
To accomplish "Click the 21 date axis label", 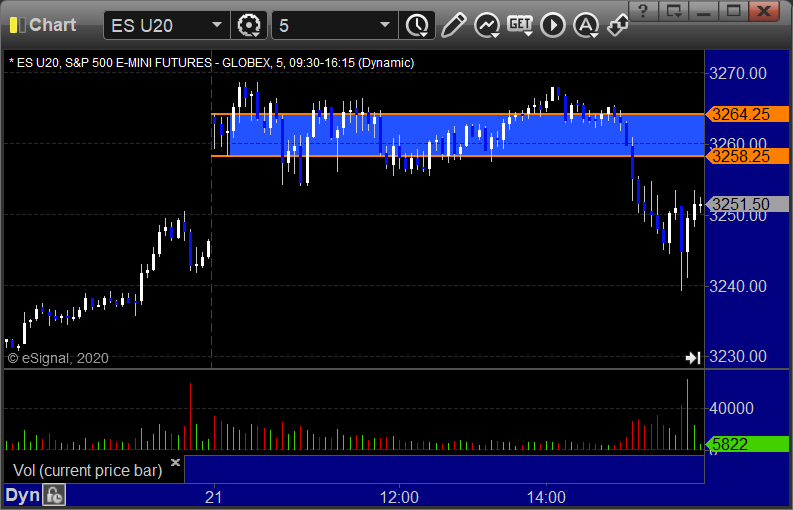I will click(x=213, y=497).
